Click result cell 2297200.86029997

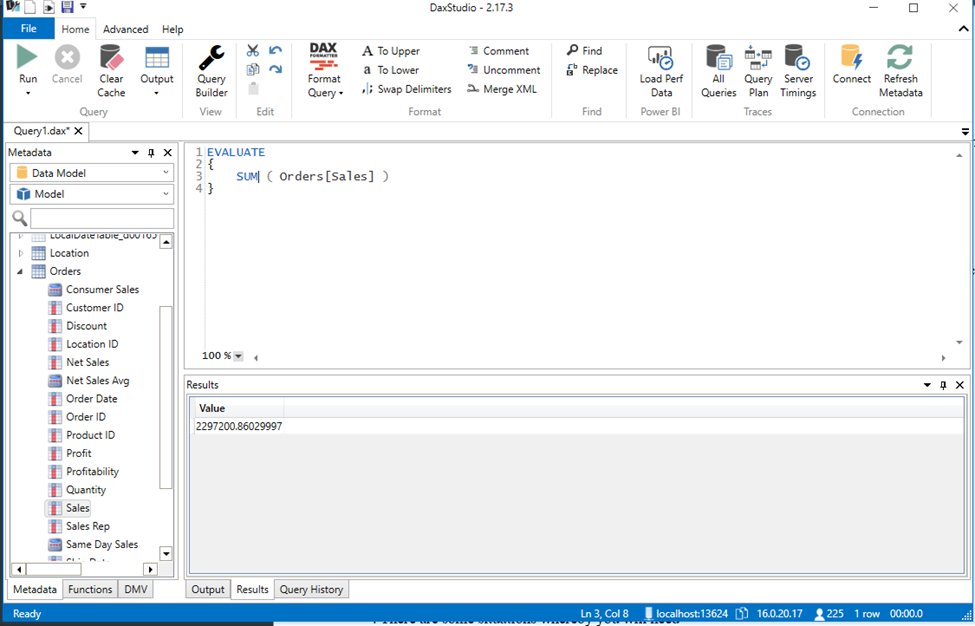click(x=239, y=426)
